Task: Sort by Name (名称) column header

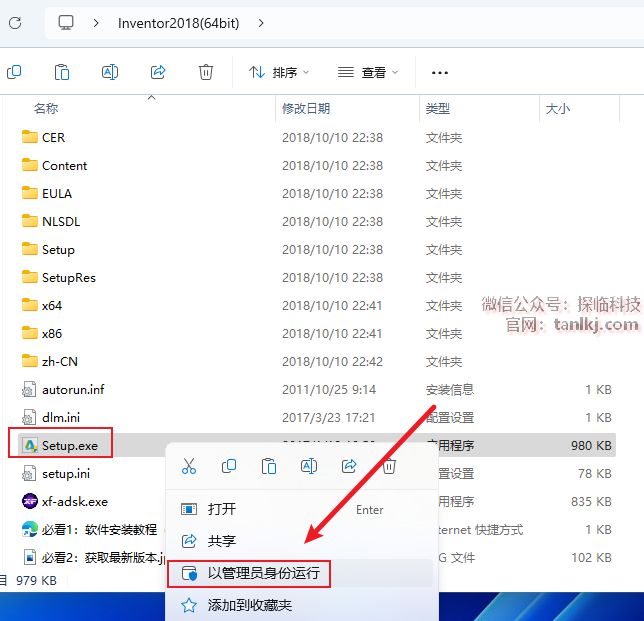Action: (x=46, y=108)
